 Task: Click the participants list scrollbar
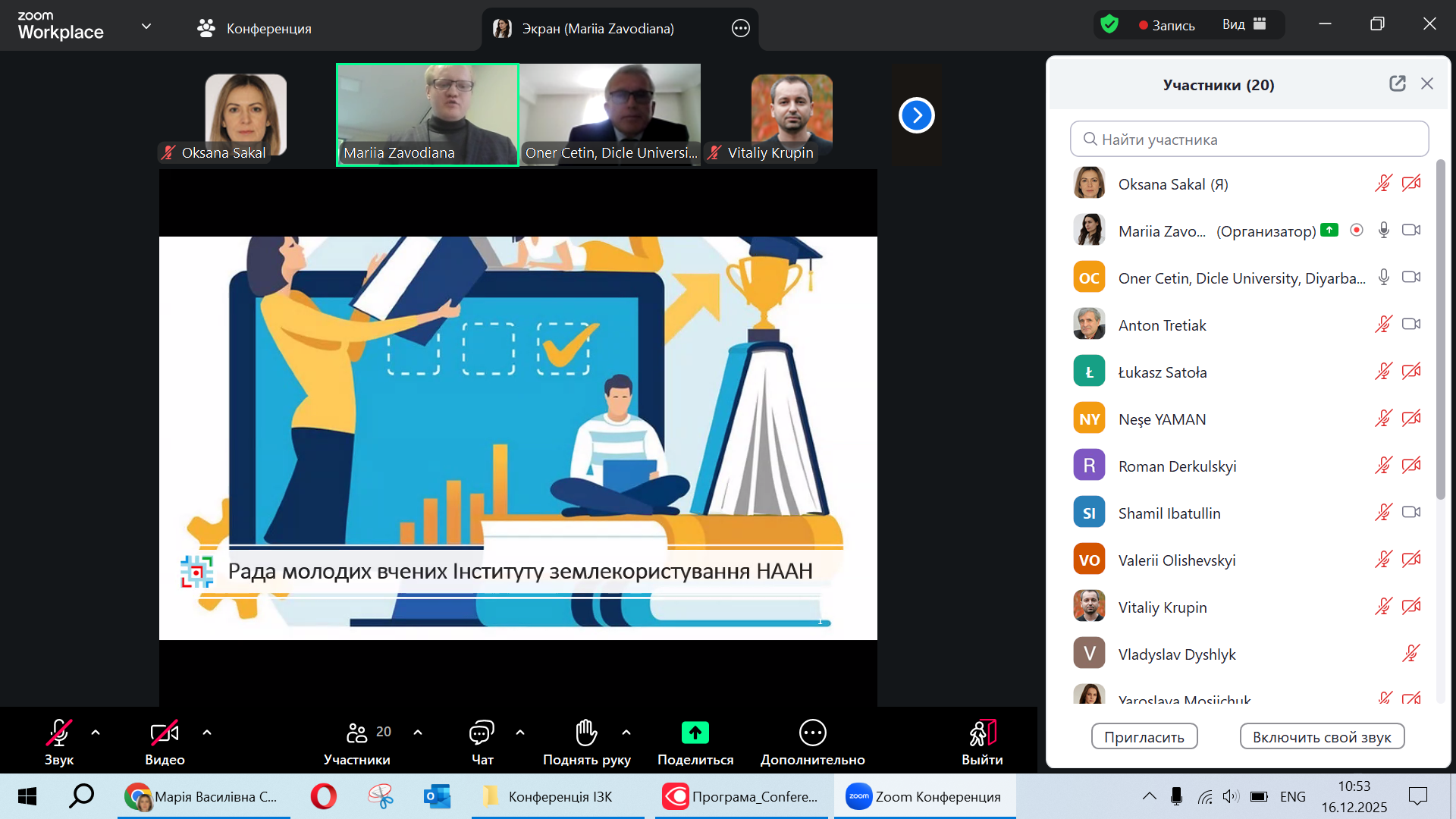pyautogui.click(x=1441, y=331)
